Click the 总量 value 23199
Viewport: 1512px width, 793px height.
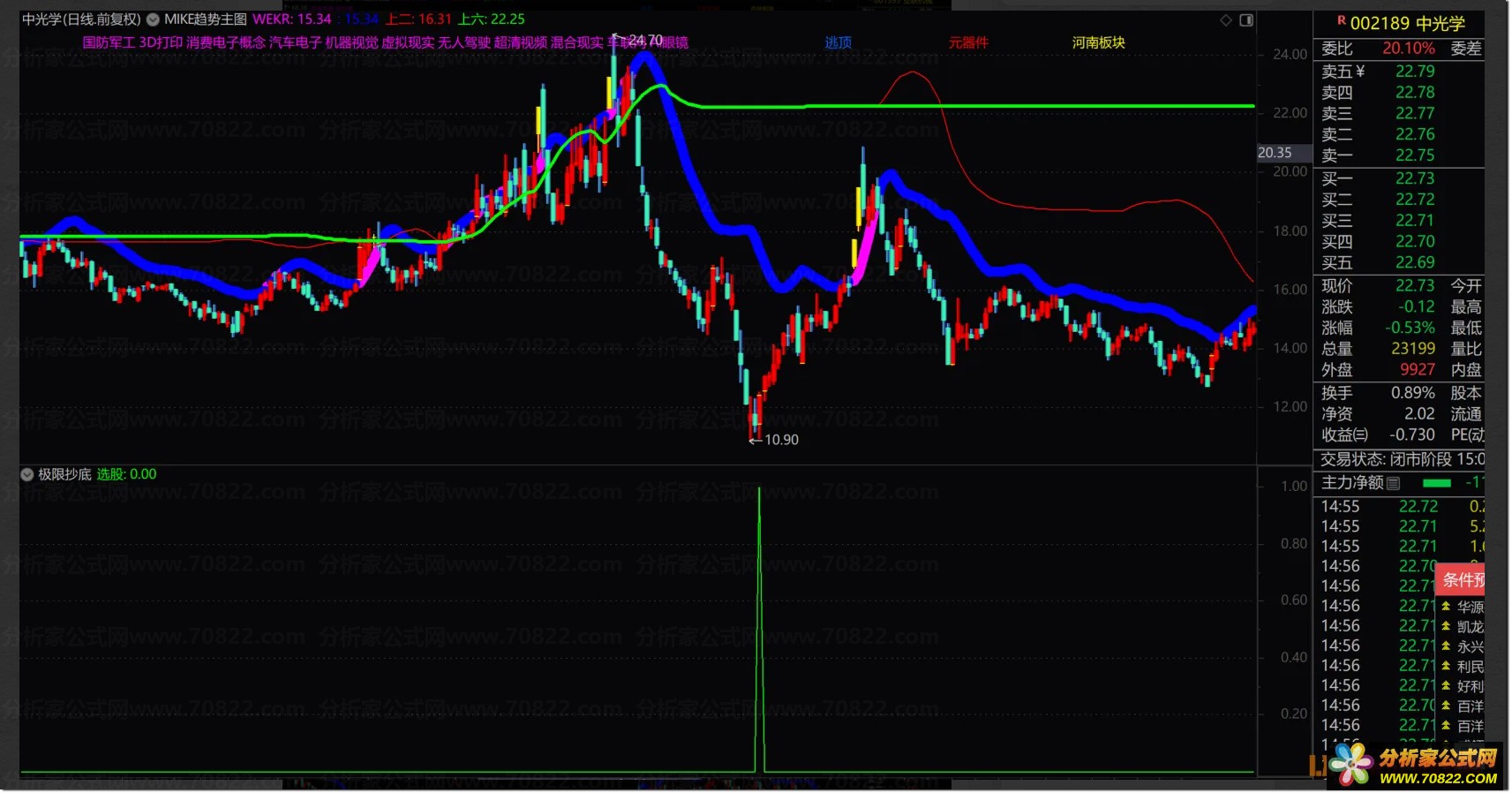pyautogui.click(x=1413, y=349)
